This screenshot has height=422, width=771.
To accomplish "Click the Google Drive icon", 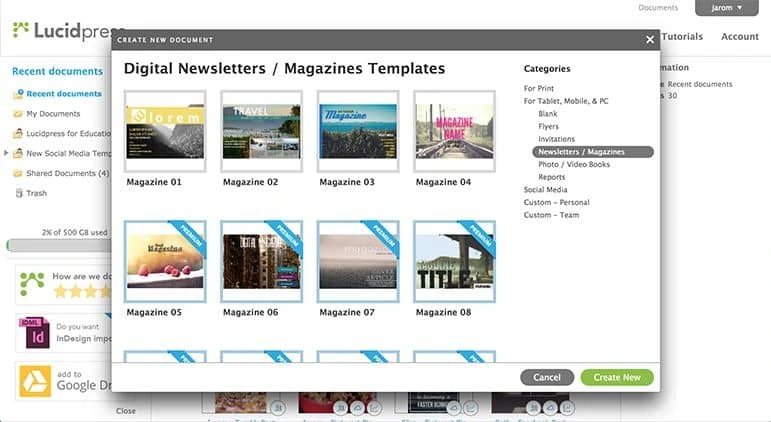I will pos(34,381).
